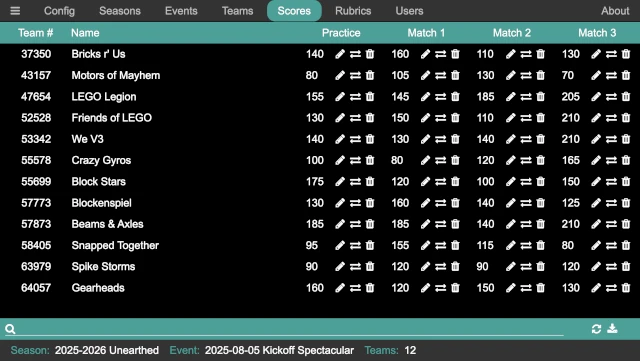640x361 pixels.
Task: Click event 2025-08-05 Kickoff Spectacular
Action: [279, 350]
